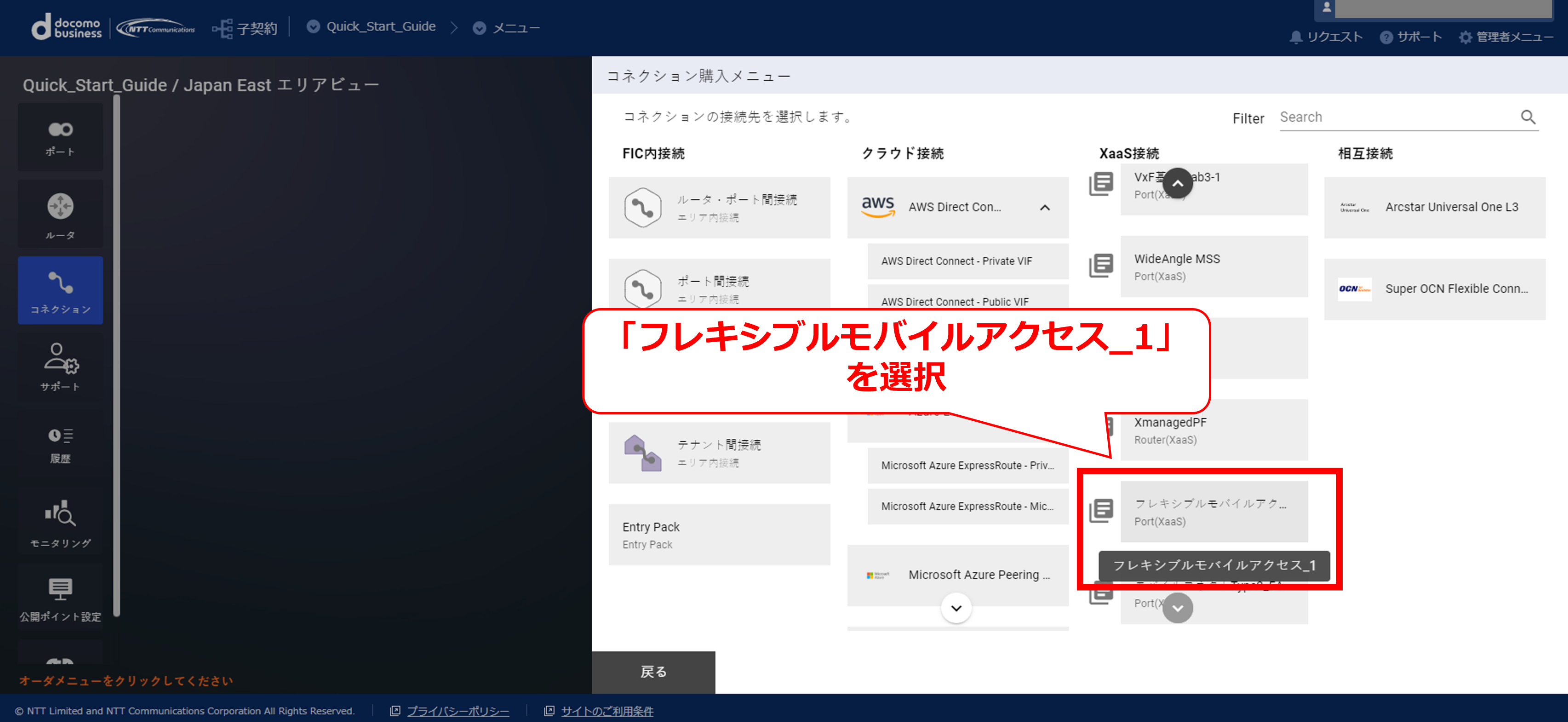This screenshot has height=722, width=1568.
Task: Select the Arcstar Universal One L3 card
Action: (x=1435, y=207)
